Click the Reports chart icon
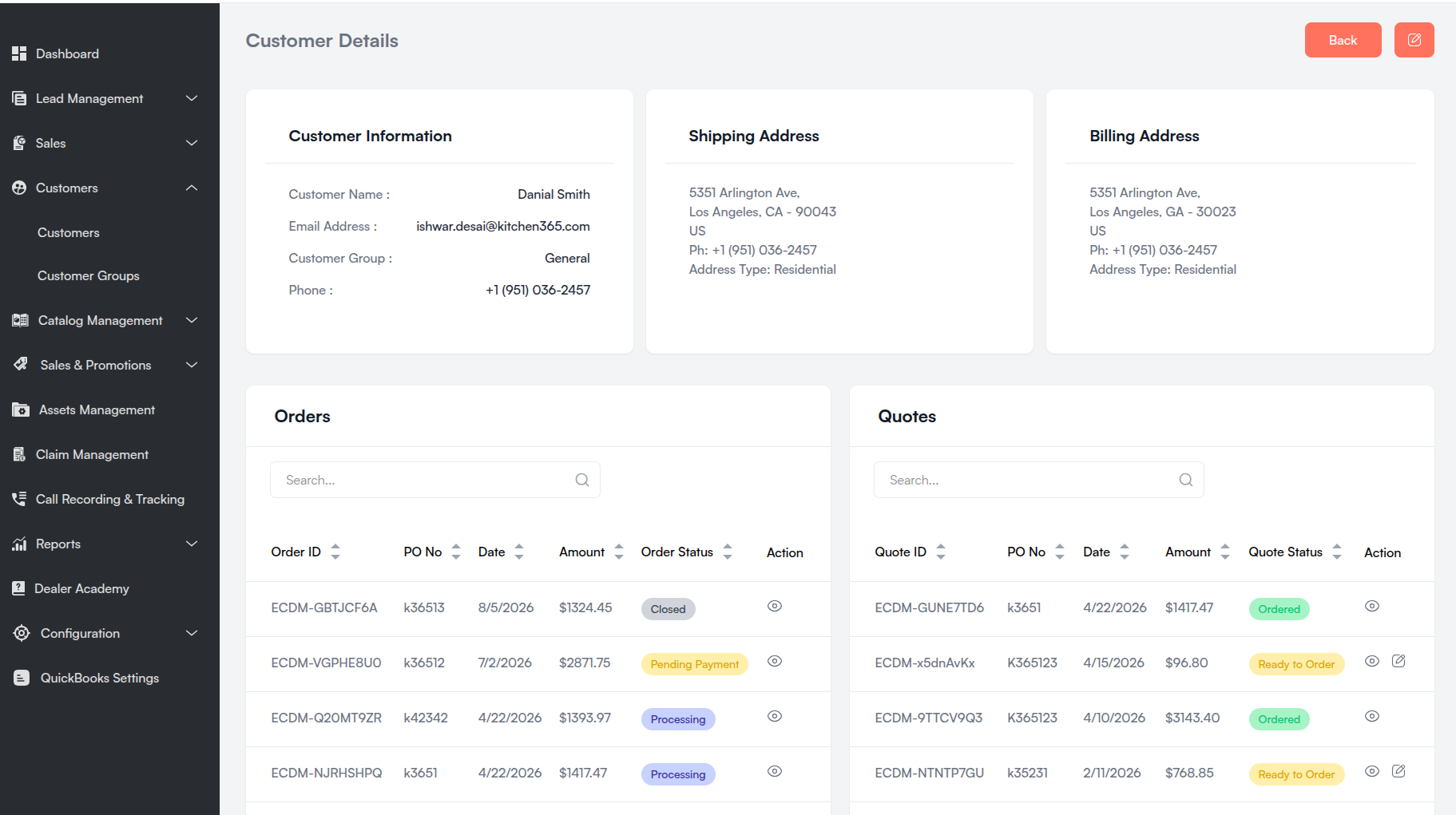This screenshot has height=815, width=1456. 19,544
